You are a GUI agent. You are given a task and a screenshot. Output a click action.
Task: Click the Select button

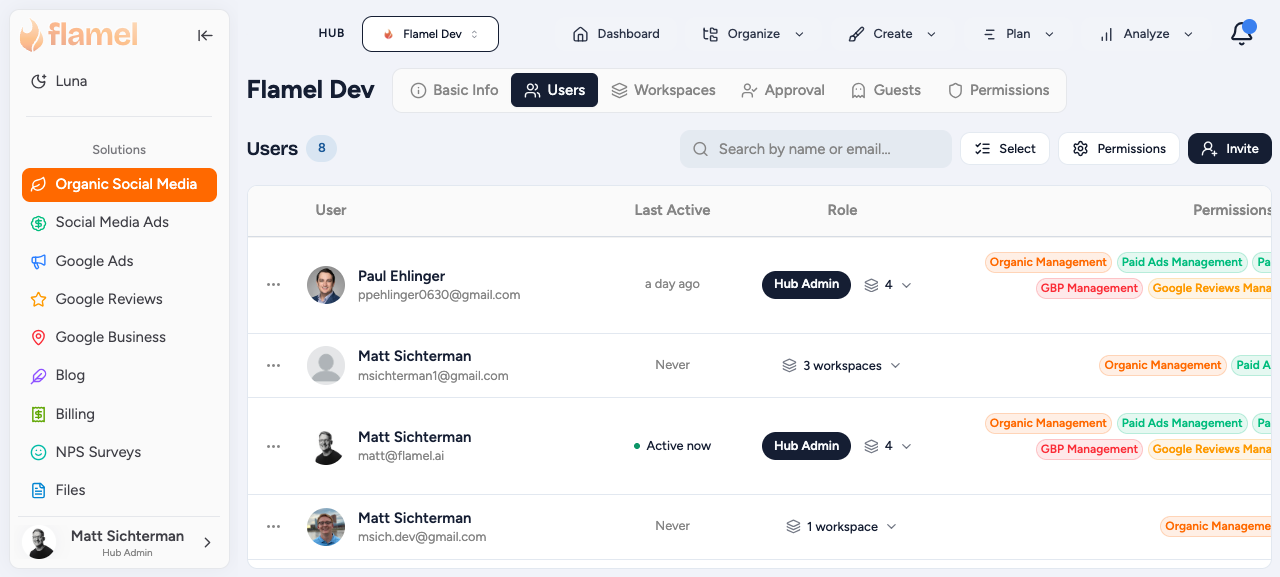pyautogui.click(x=1005, y=149)
